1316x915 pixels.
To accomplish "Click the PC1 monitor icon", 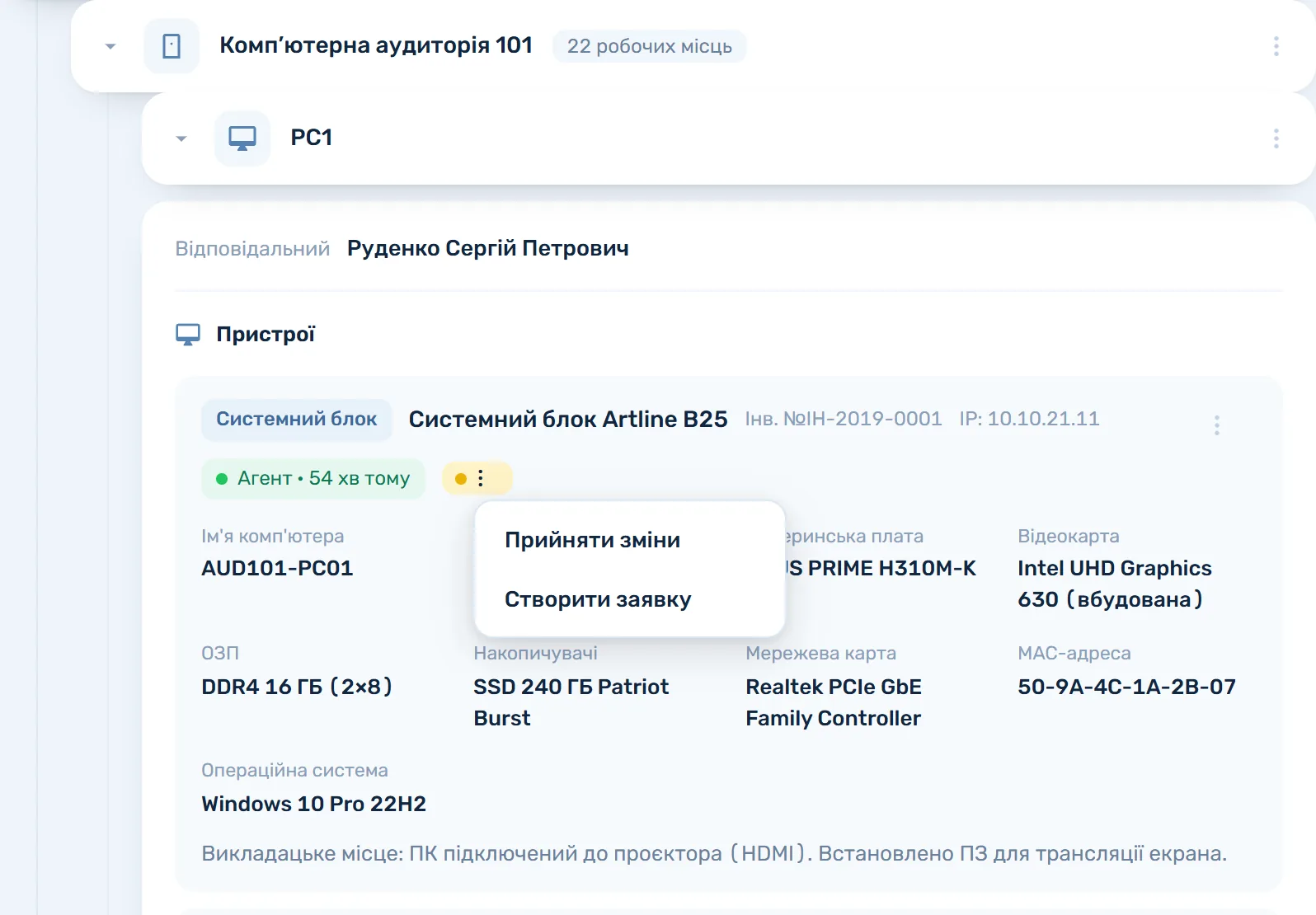I will [x=242, y=138].
